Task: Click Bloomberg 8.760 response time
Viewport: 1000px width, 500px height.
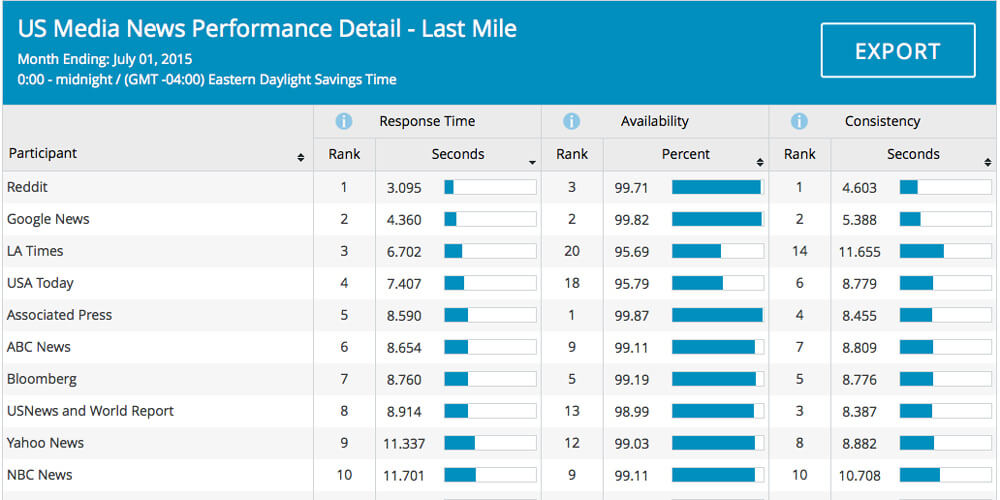Action: (x=404, y=380)
